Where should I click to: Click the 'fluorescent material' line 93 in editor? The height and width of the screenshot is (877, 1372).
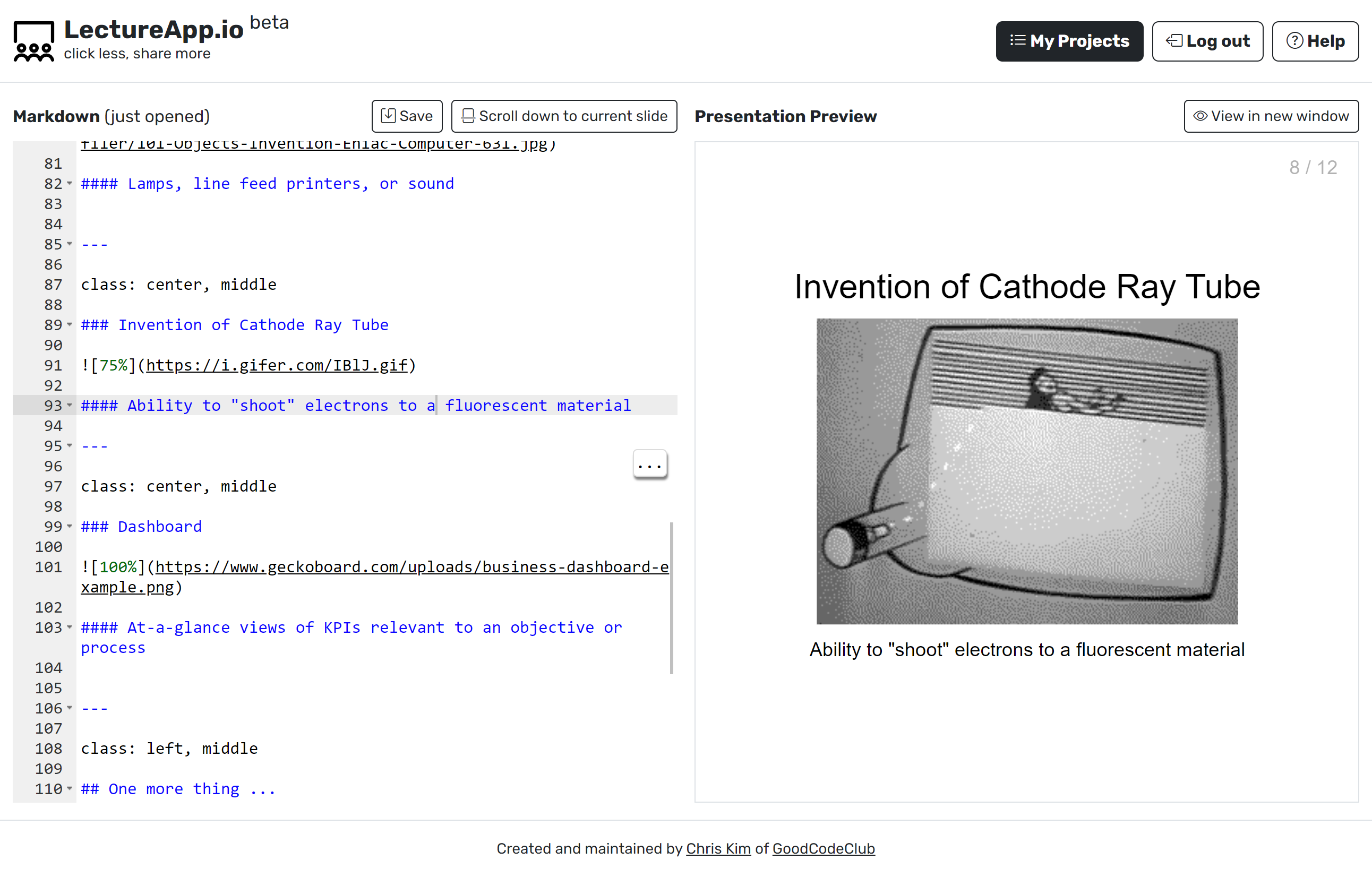tap(356, 405)
